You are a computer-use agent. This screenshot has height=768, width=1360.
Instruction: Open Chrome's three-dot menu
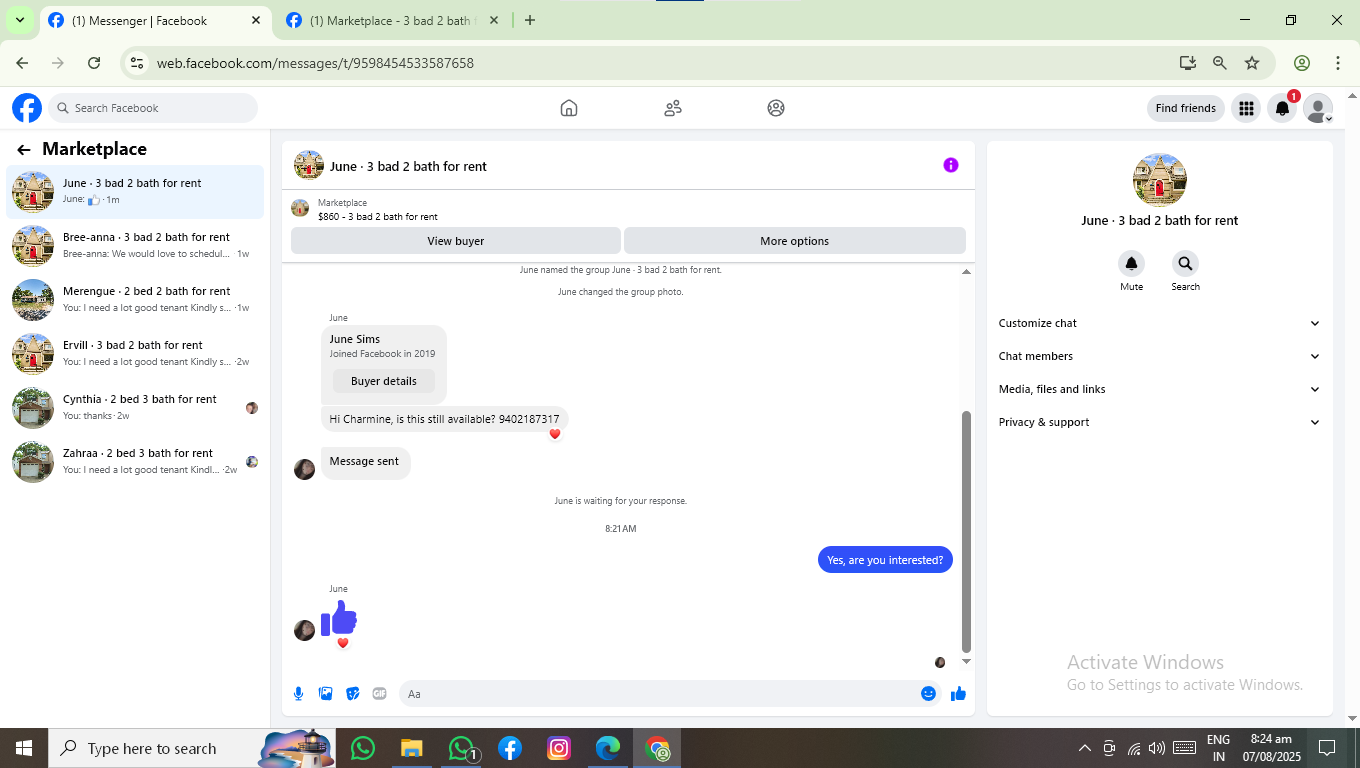tap(1338, 63)
